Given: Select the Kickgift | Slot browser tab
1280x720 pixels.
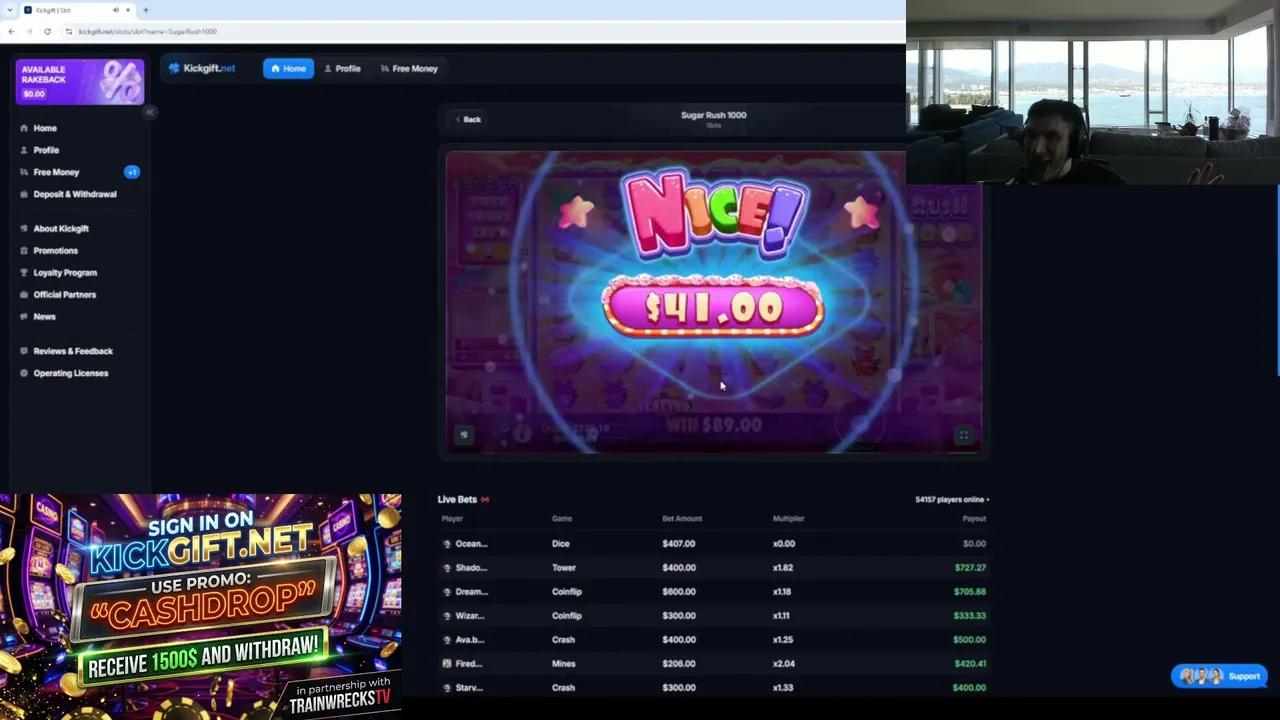Looking at the screenshot, I should (78, 10).
